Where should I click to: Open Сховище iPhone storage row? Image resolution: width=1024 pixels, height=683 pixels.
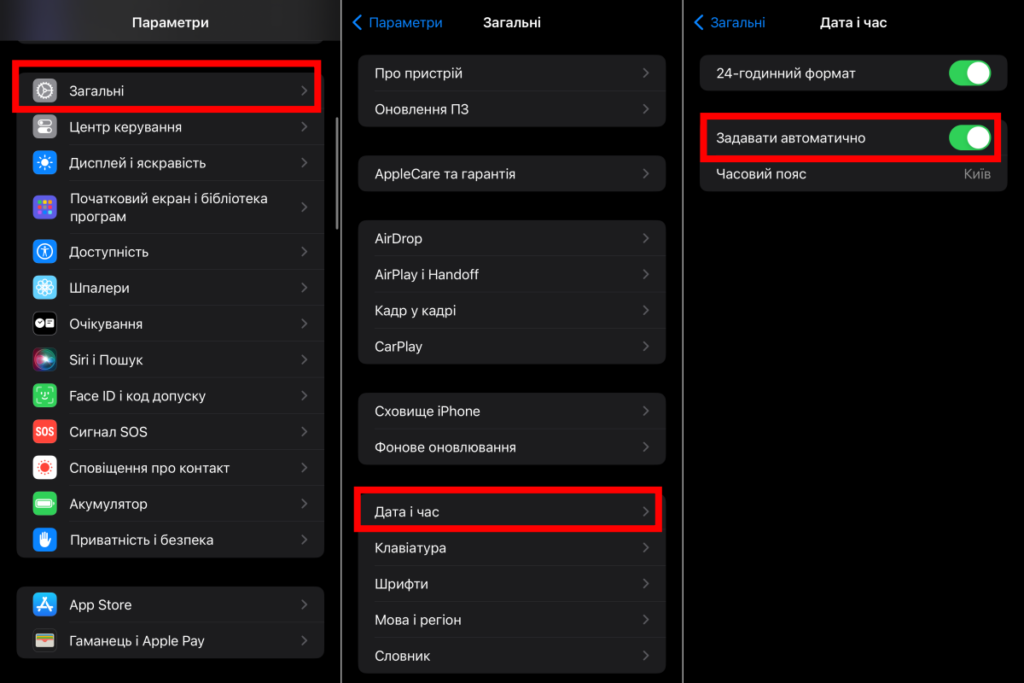tap(511, 411)
